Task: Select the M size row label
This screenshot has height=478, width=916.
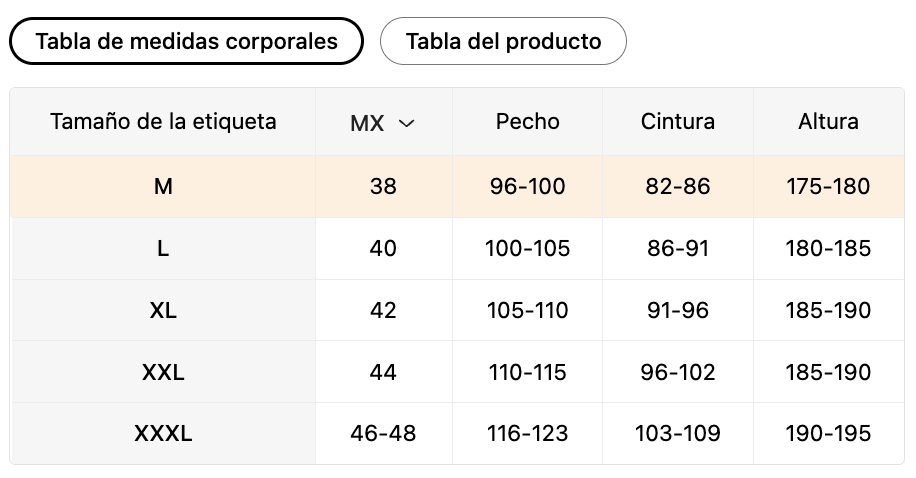Action: pos(163,186)
